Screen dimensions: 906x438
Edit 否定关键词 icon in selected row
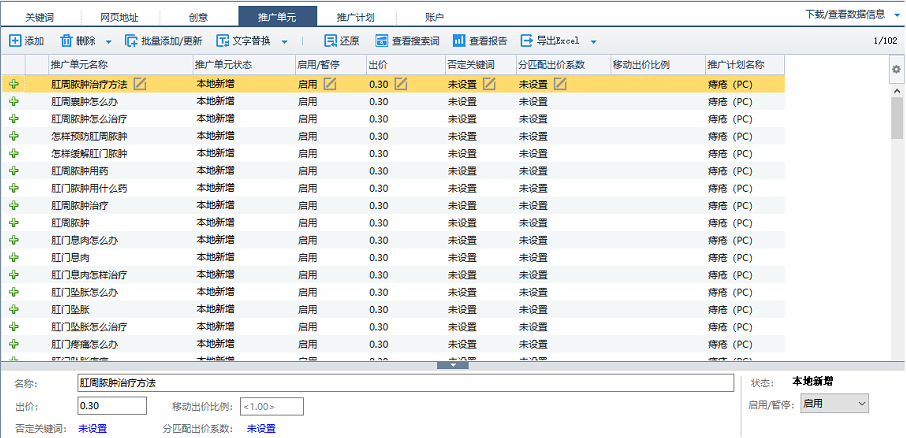(489, 84)
